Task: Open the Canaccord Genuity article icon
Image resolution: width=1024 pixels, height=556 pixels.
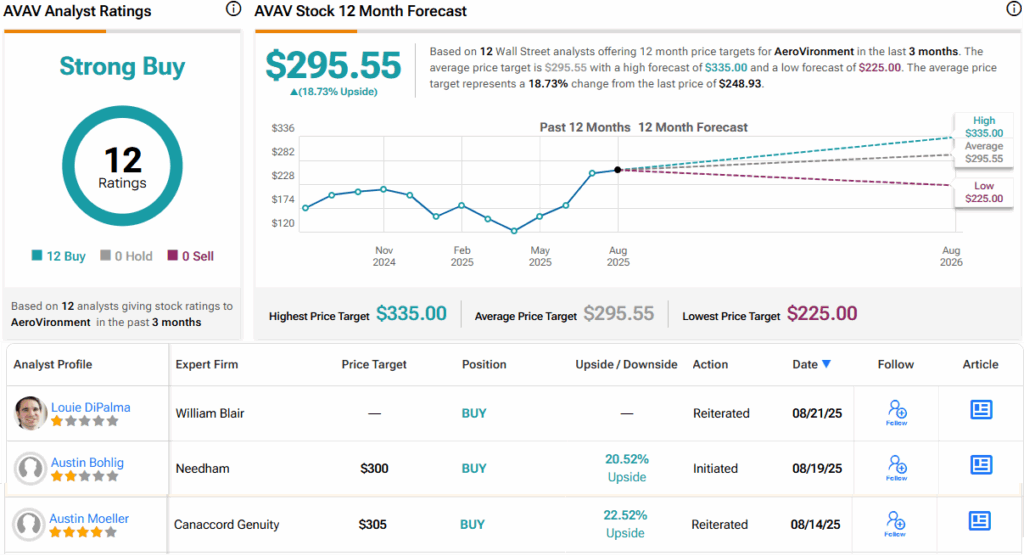Action: tap(980, 521)
